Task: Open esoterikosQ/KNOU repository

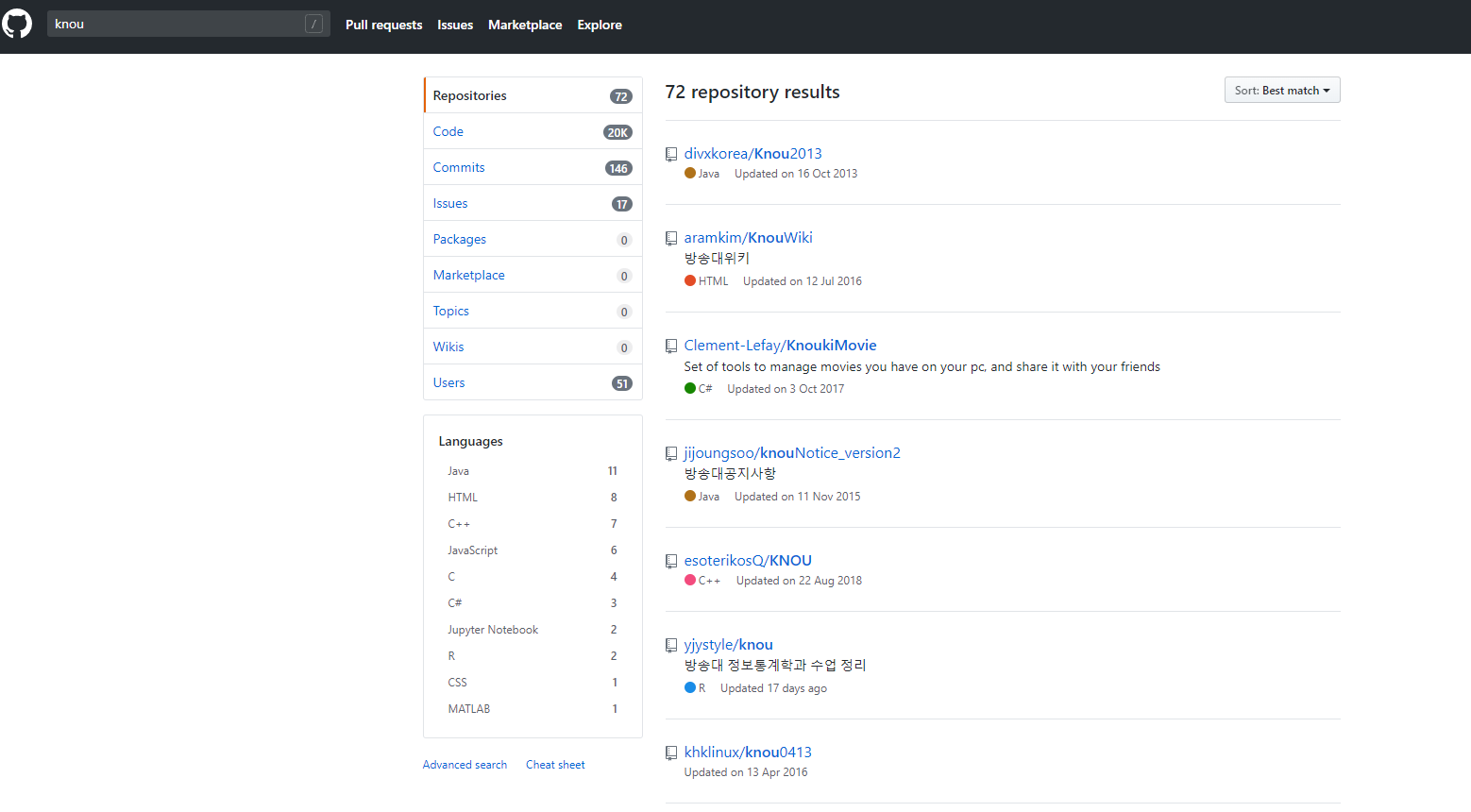Action: pos(748,561)
